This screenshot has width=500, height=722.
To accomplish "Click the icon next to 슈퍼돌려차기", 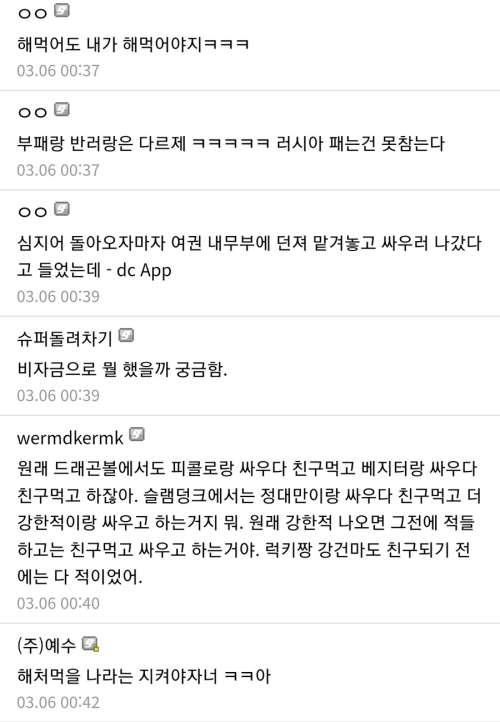I will click(x=126, y=335).
